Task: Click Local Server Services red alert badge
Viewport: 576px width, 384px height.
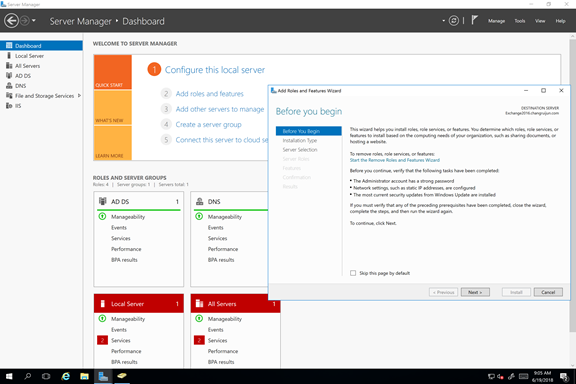Action: pos(102,340)
